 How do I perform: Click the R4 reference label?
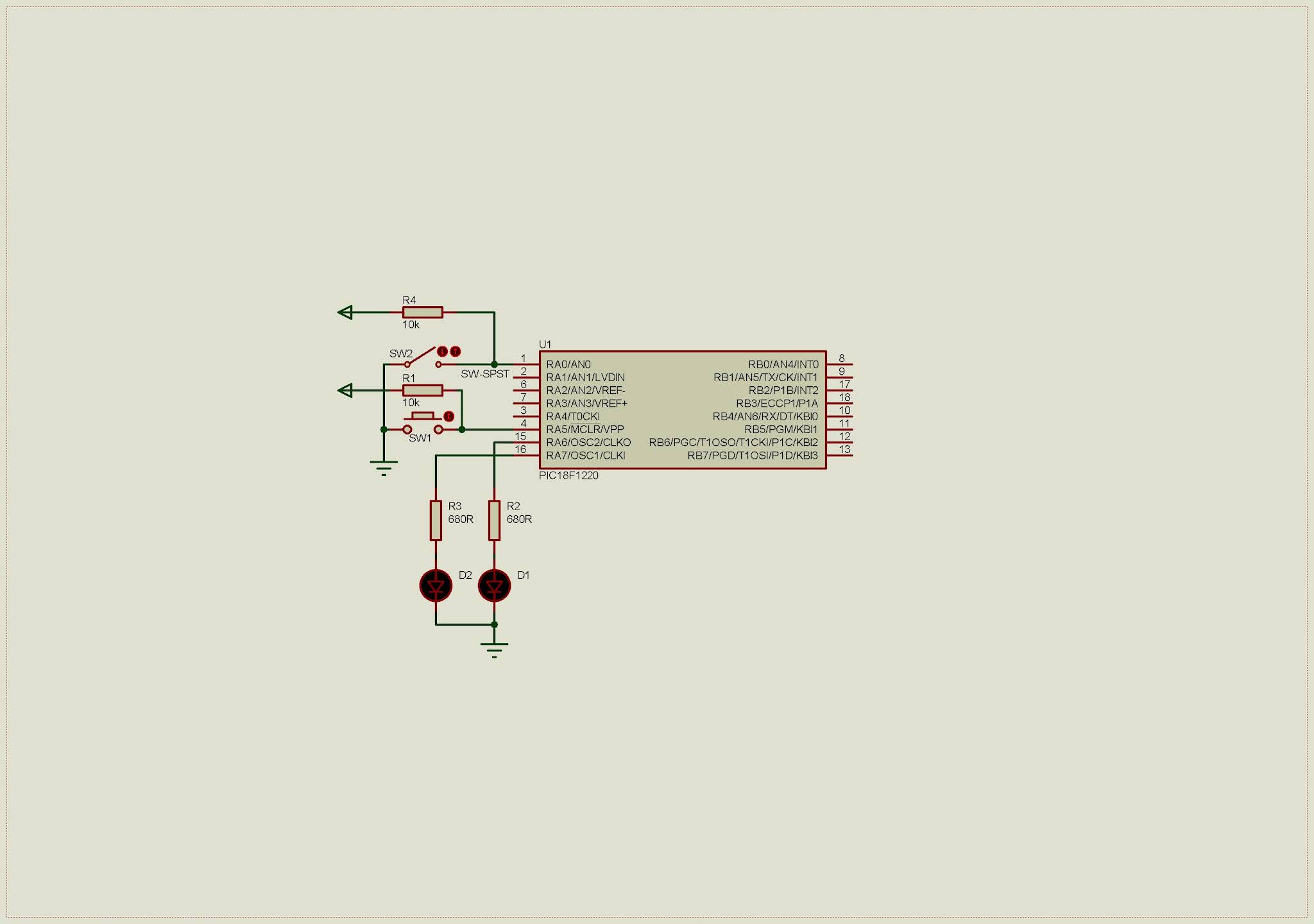[x=409, y=300]
